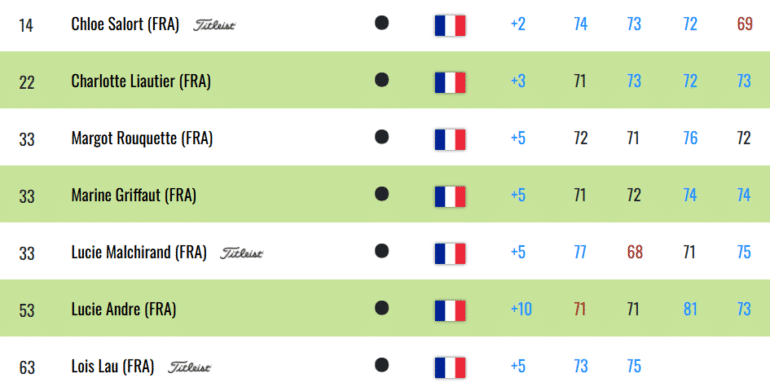Viewport: 770px width, 387px height.
Task: Click position number 22 in Liautier's row
Action: click(27, 83)
